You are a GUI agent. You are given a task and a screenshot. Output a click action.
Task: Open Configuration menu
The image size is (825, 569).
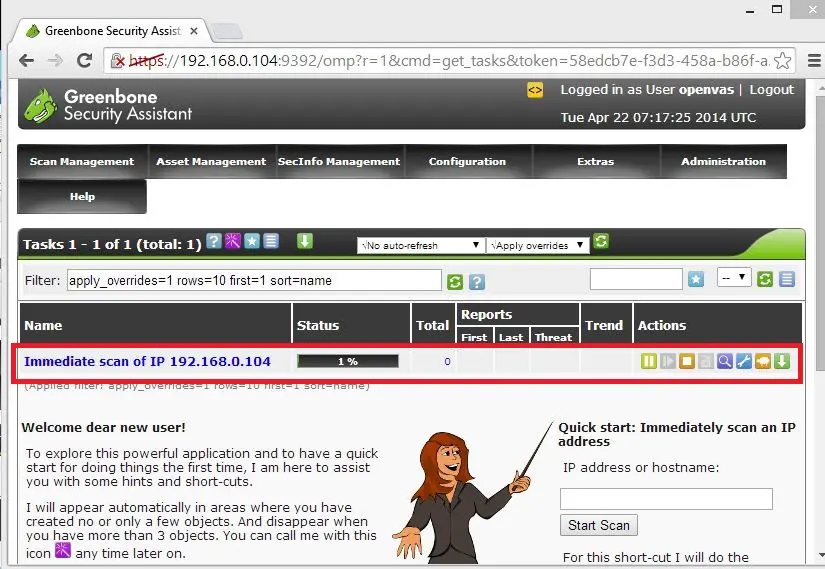467,162
